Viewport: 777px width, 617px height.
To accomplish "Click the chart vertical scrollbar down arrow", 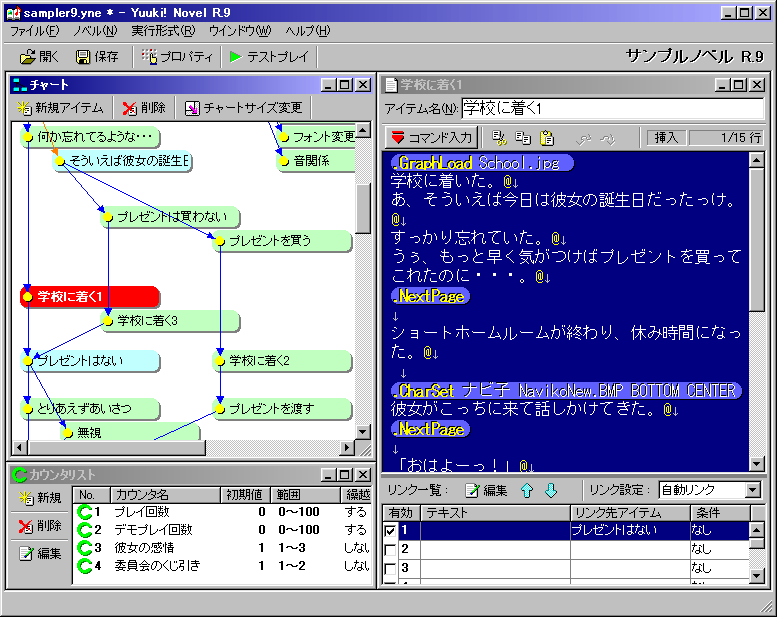I will [x=363, y=431].
